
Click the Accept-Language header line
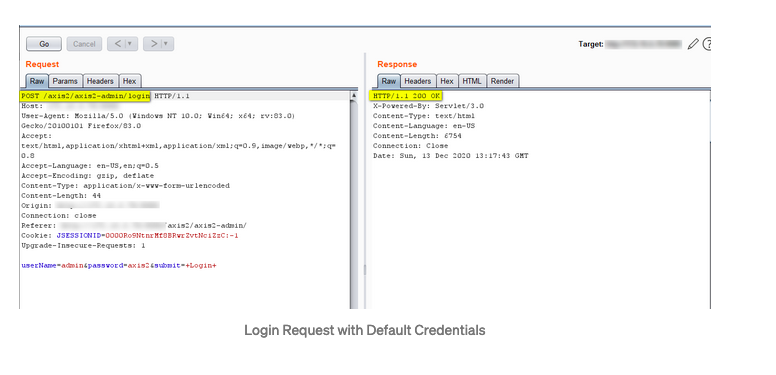coord(90,166)
